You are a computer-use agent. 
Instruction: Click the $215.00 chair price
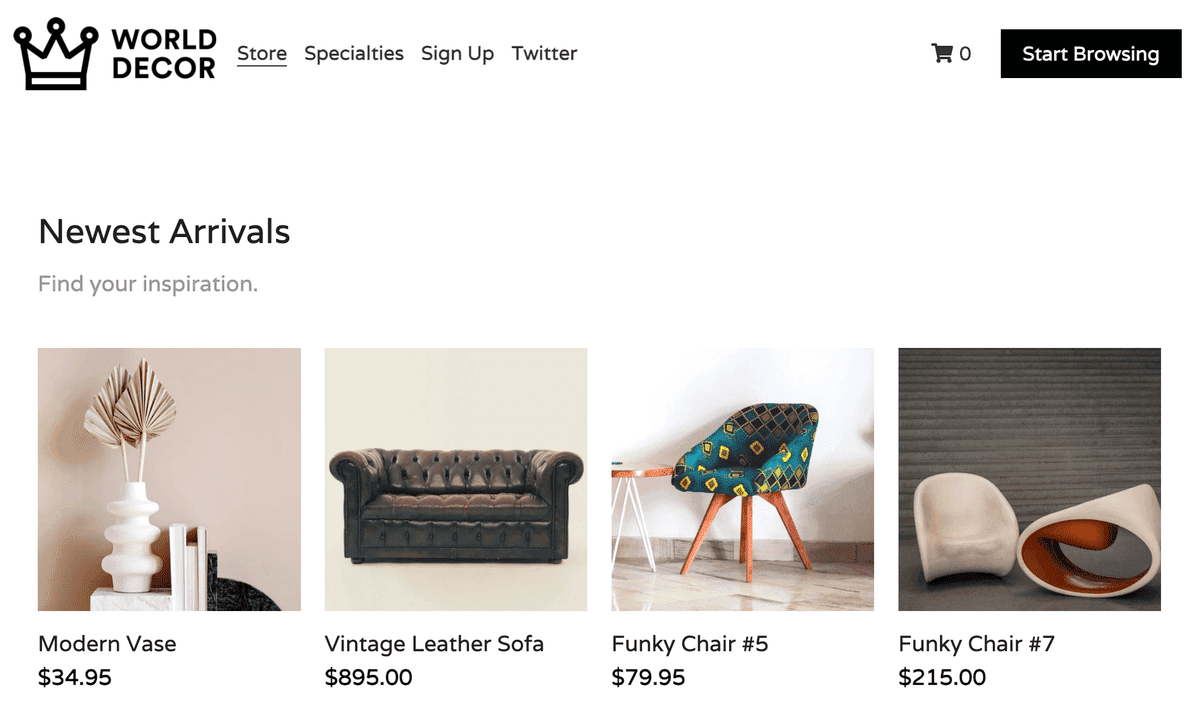pos(942,678)
